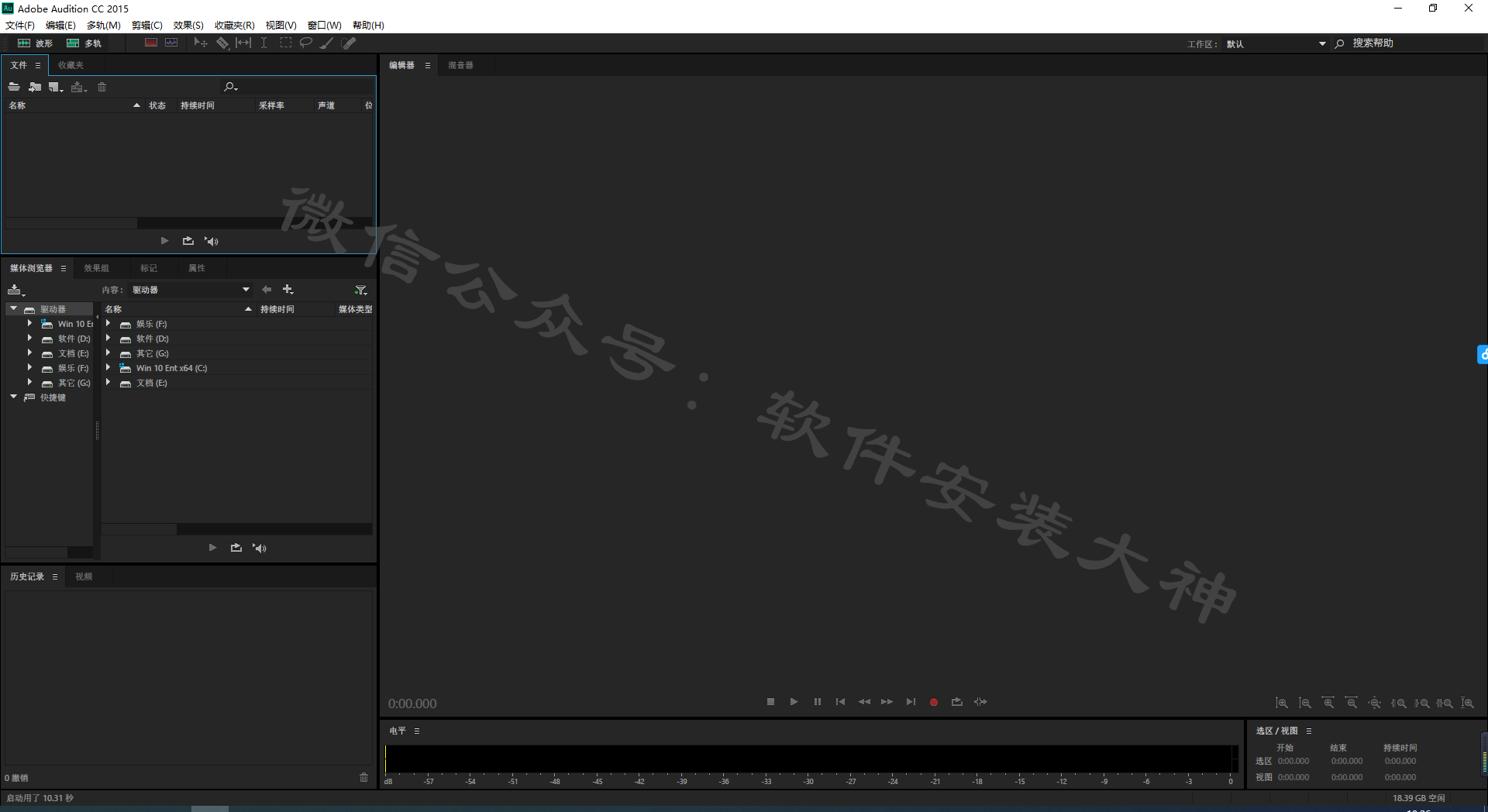Expand Win 10 Ent x64 (C:) in file list

(108, 367)
